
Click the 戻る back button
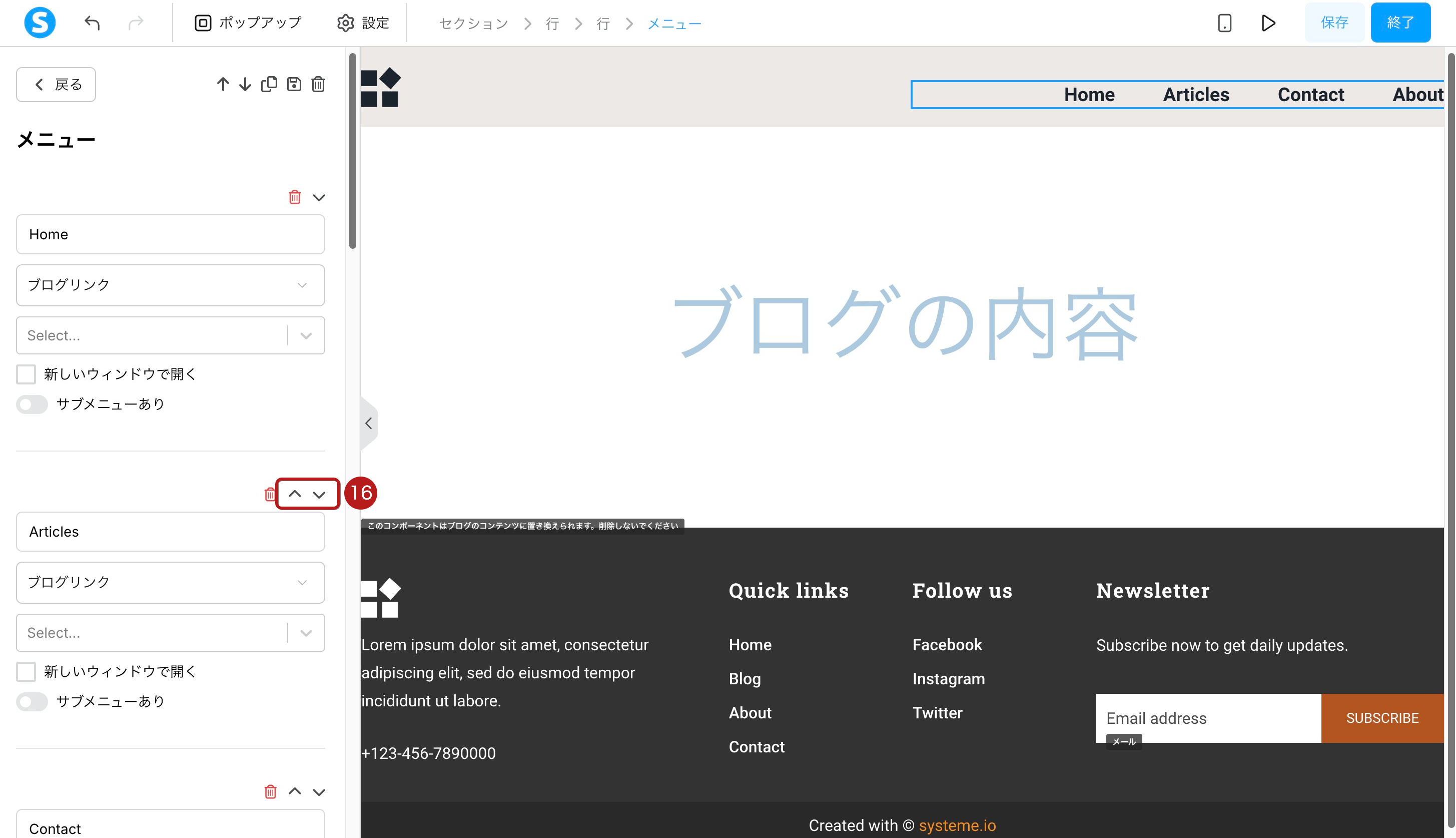click(56, 85)
